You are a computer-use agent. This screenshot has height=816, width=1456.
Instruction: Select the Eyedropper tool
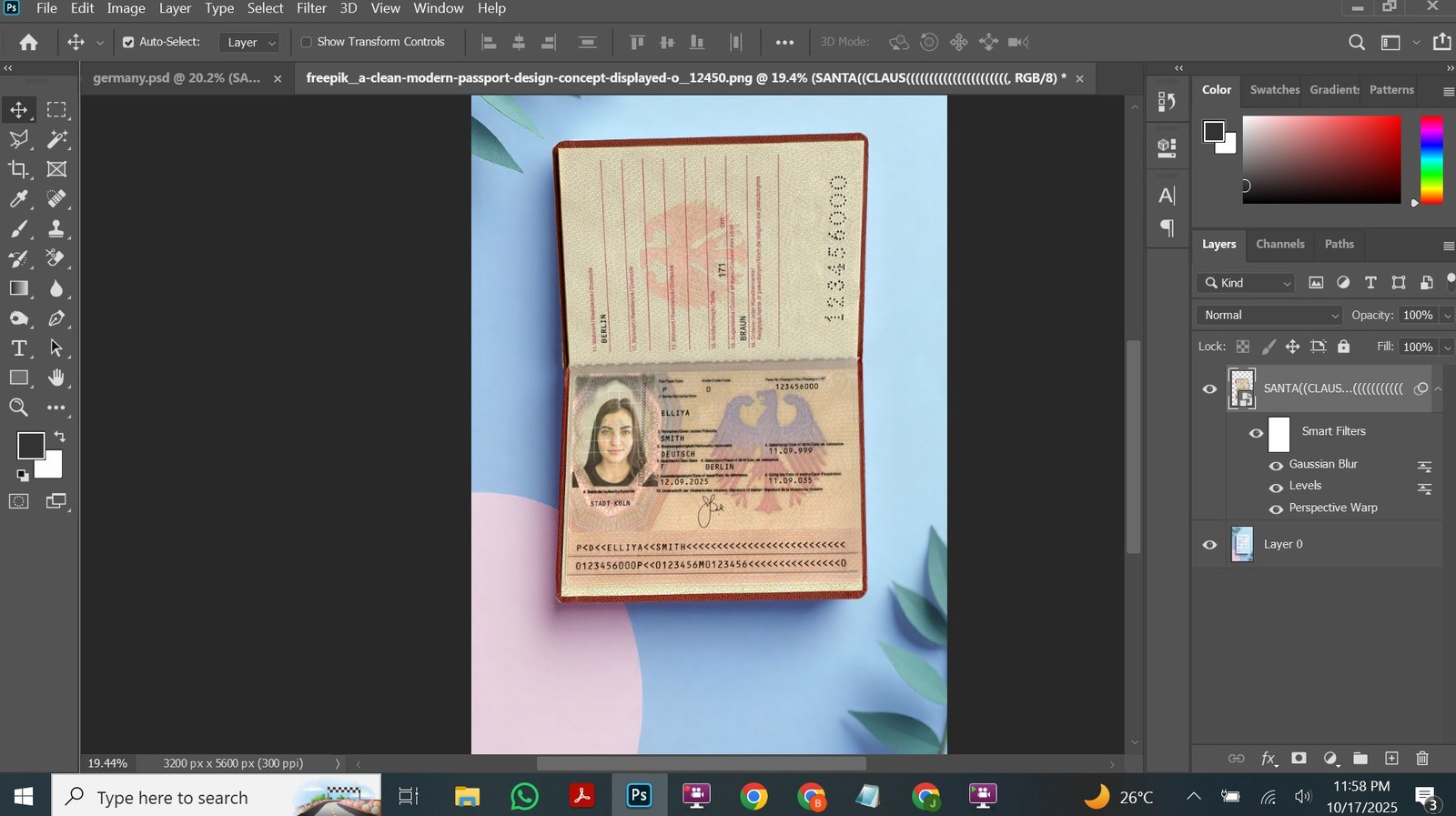(18, 199)
